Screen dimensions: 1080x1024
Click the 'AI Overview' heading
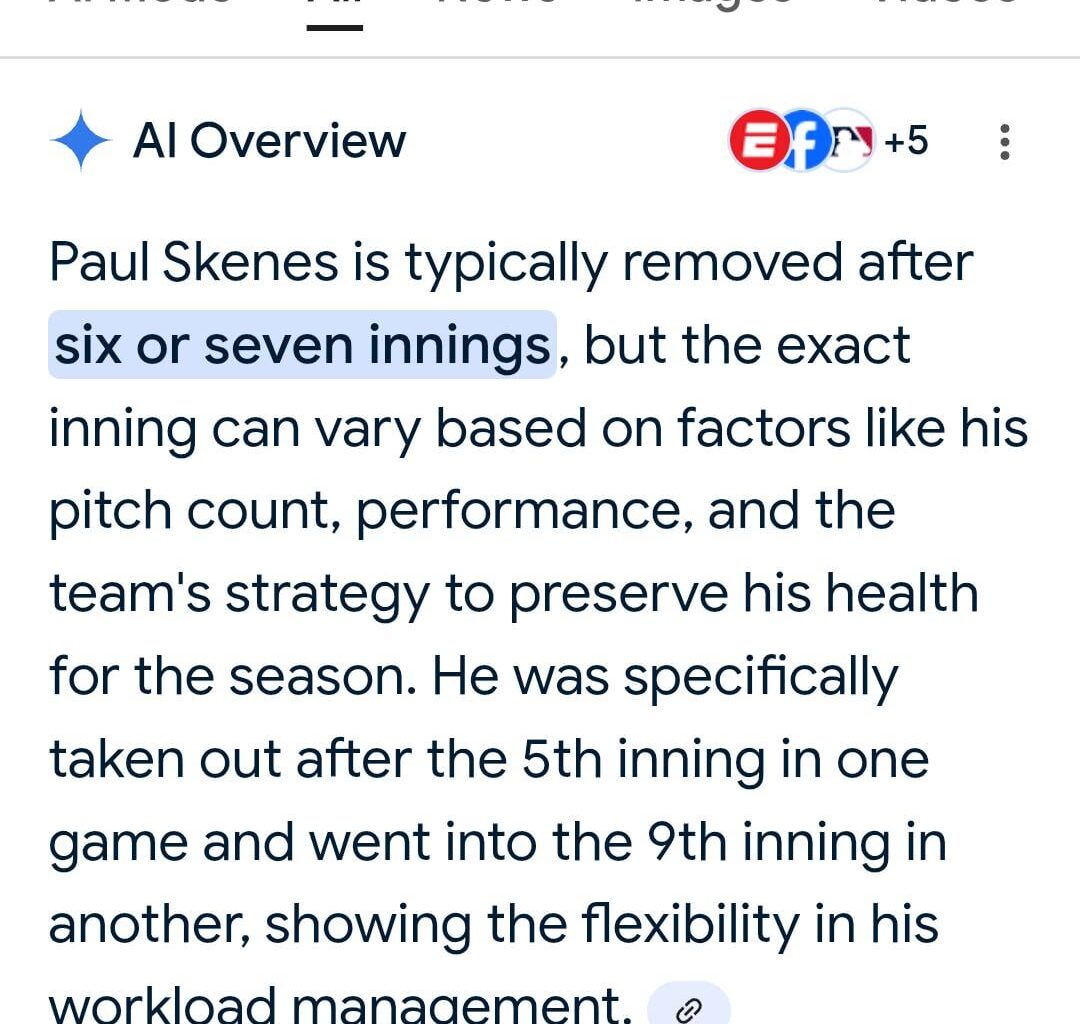click(x=270, y=141)
